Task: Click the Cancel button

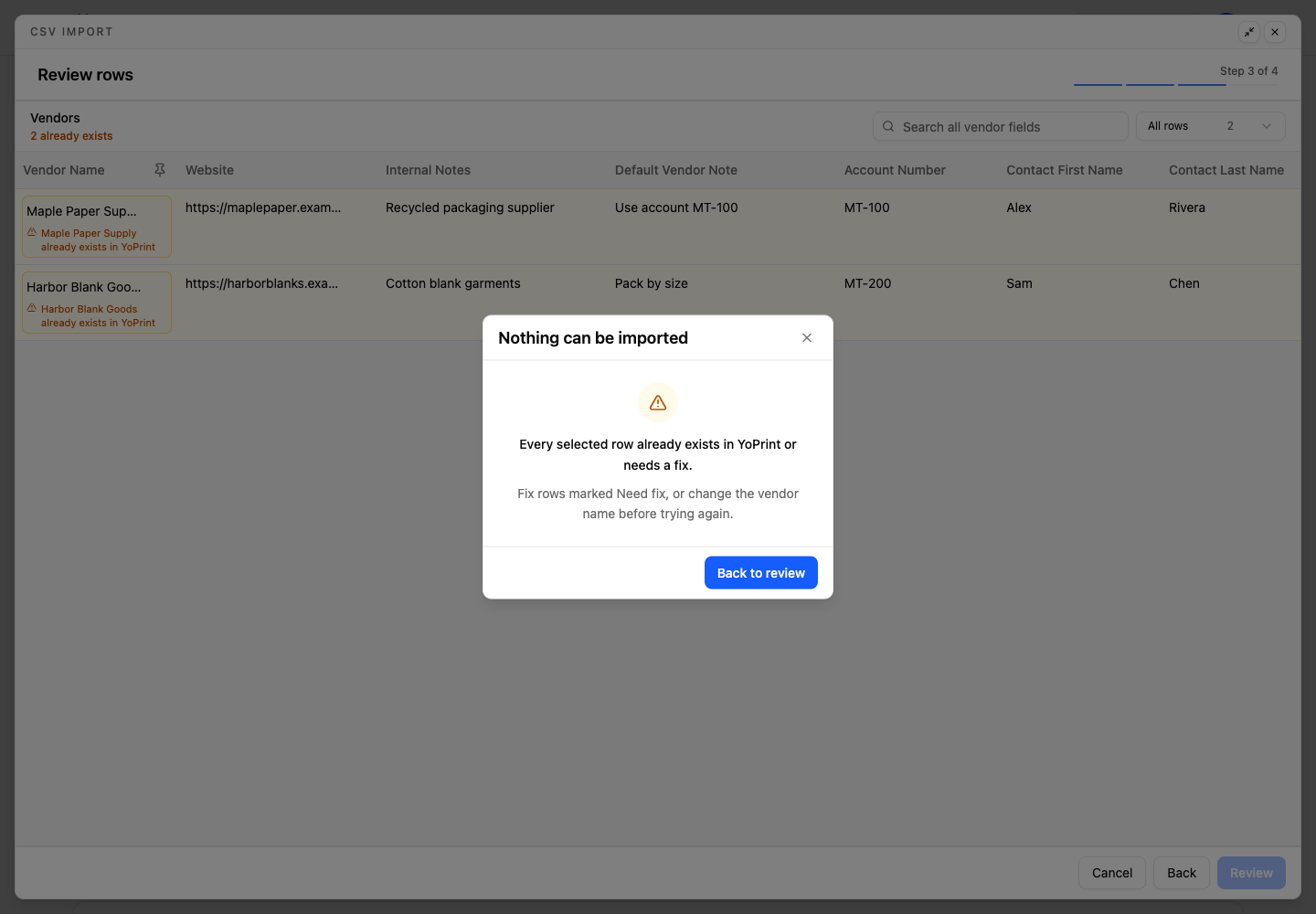Action: pos(1112,873)
